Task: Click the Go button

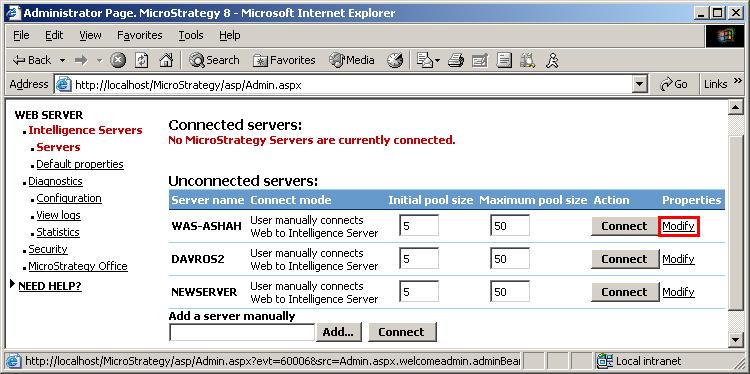Action: click(673, 85)
